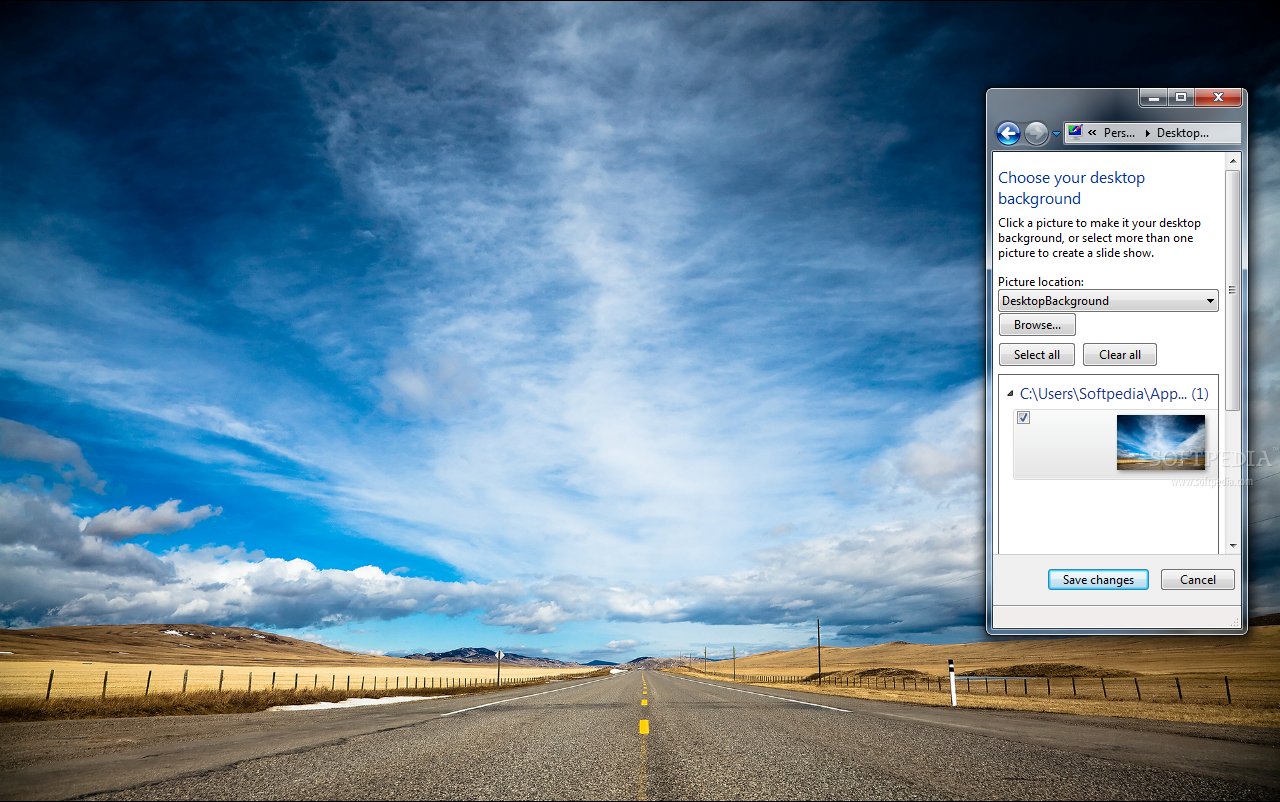The width and height of the screenshot is (1280, 802).
Task: Click the Browse... button
Action: click(1037, 325)
